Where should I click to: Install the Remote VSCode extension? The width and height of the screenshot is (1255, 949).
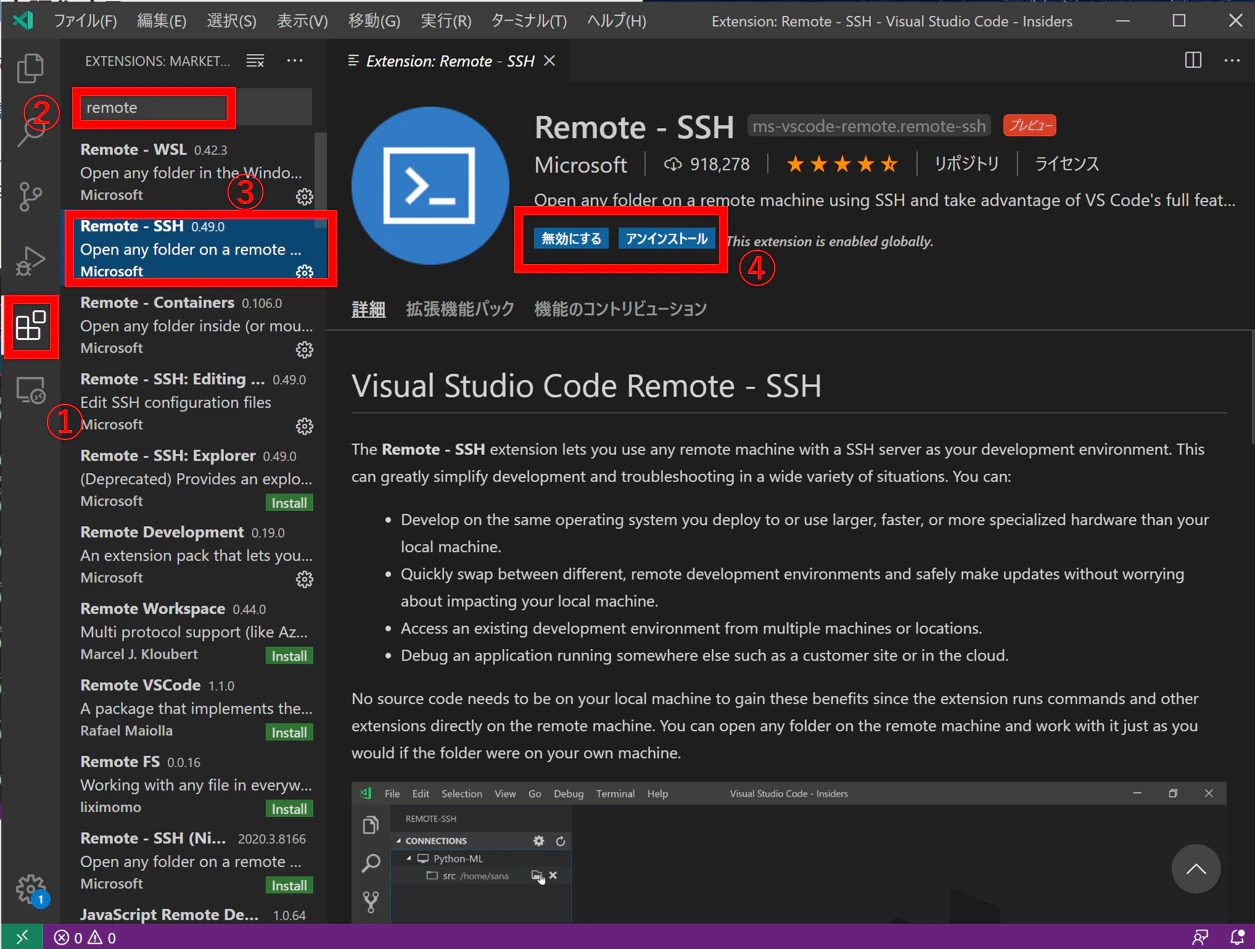point(289,733)
